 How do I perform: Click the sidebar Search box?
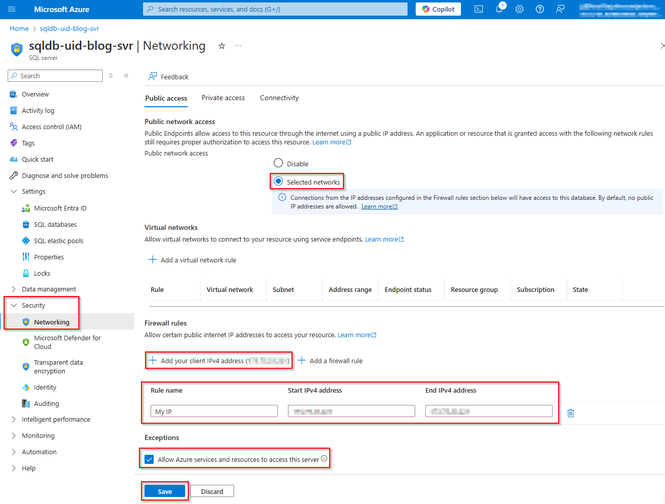point(55,76)
